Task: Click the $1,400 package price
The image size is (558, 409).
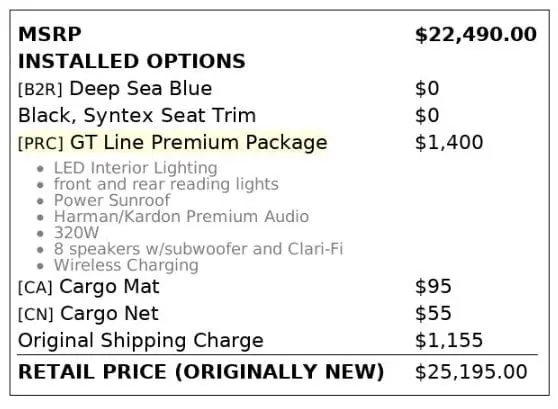Action: pos(449,142)
